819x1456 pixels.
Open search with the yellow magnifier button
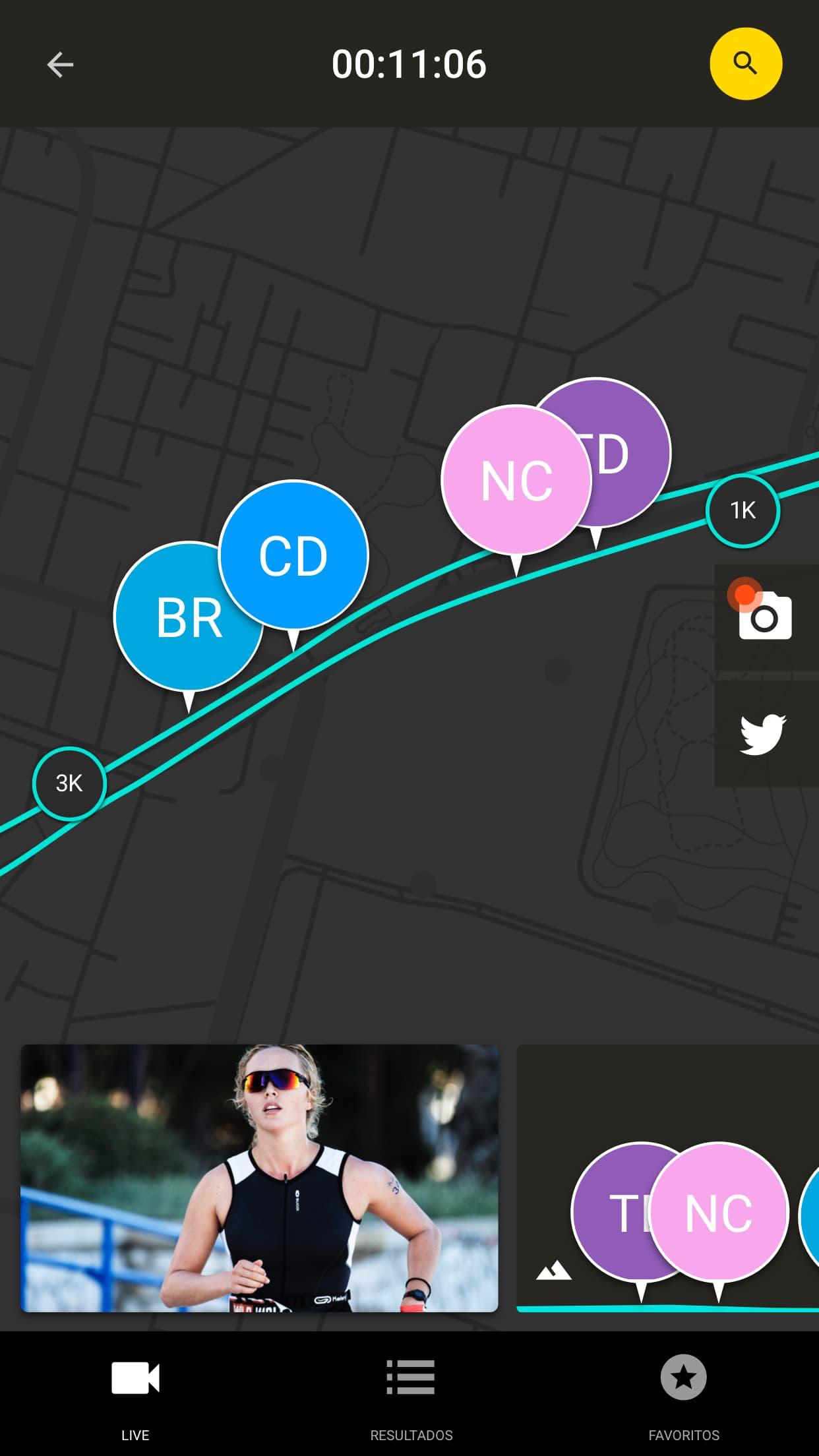[746, 64]
